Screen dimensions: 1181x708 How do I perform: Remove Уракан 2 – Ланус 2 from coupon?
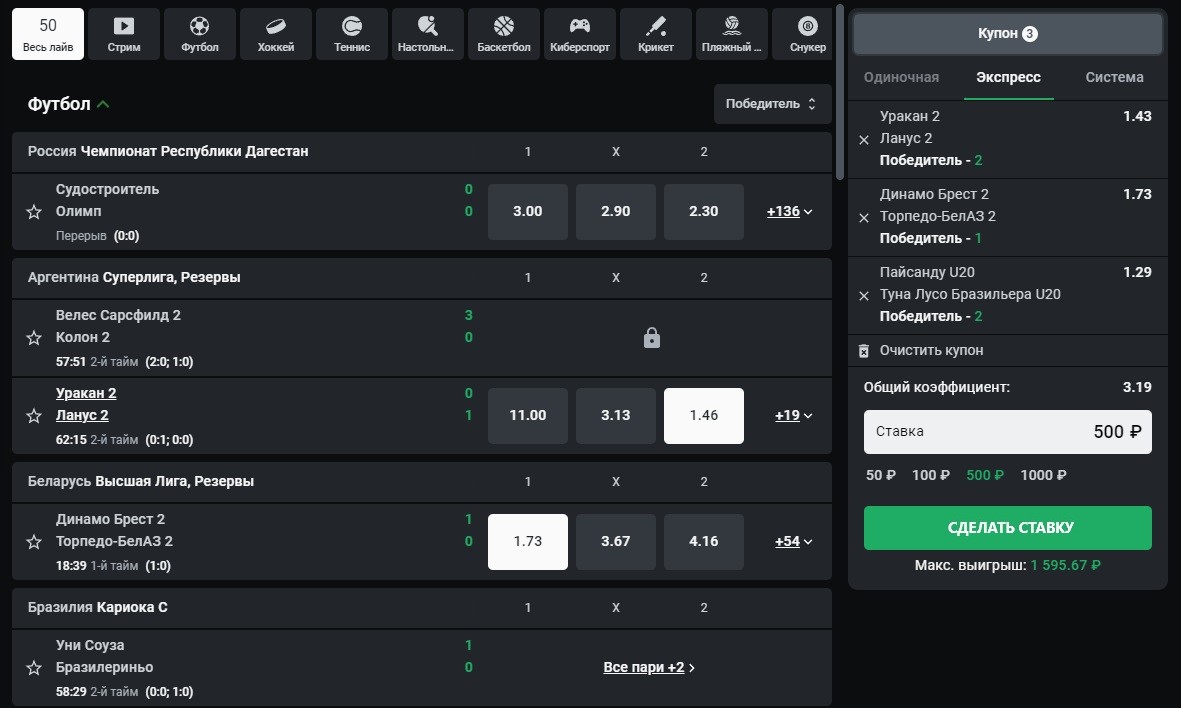point(864,139)
